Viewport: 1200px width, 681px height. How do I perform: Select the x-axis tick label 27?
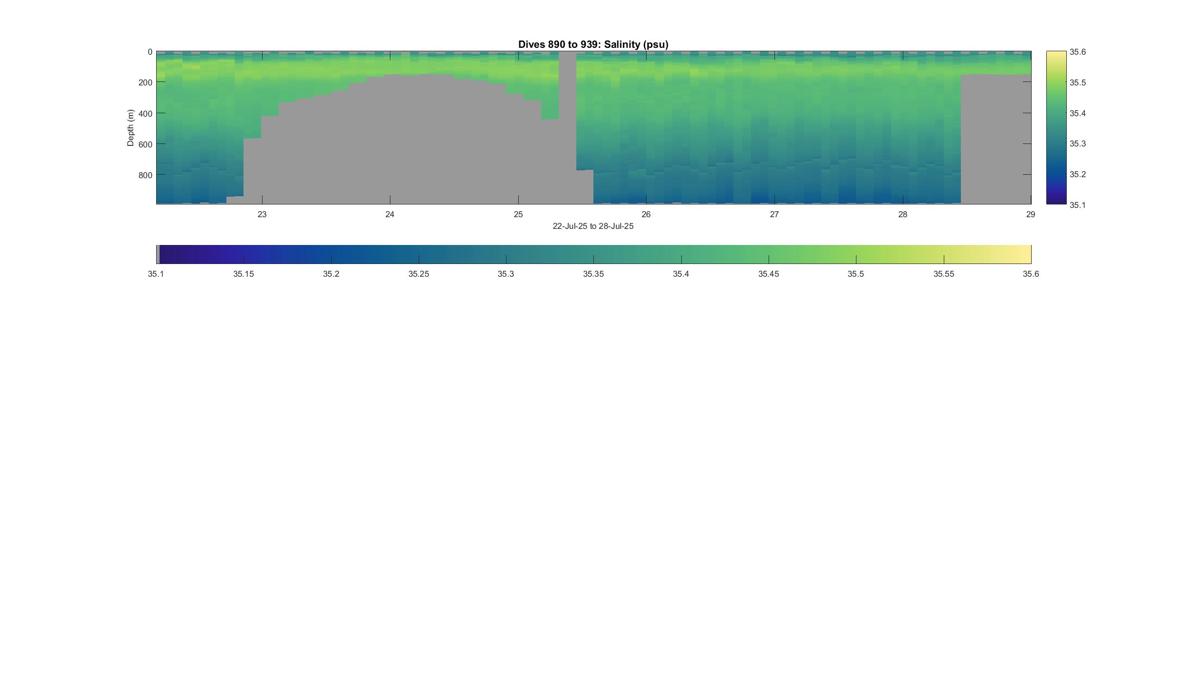click(x=774, y=214)
